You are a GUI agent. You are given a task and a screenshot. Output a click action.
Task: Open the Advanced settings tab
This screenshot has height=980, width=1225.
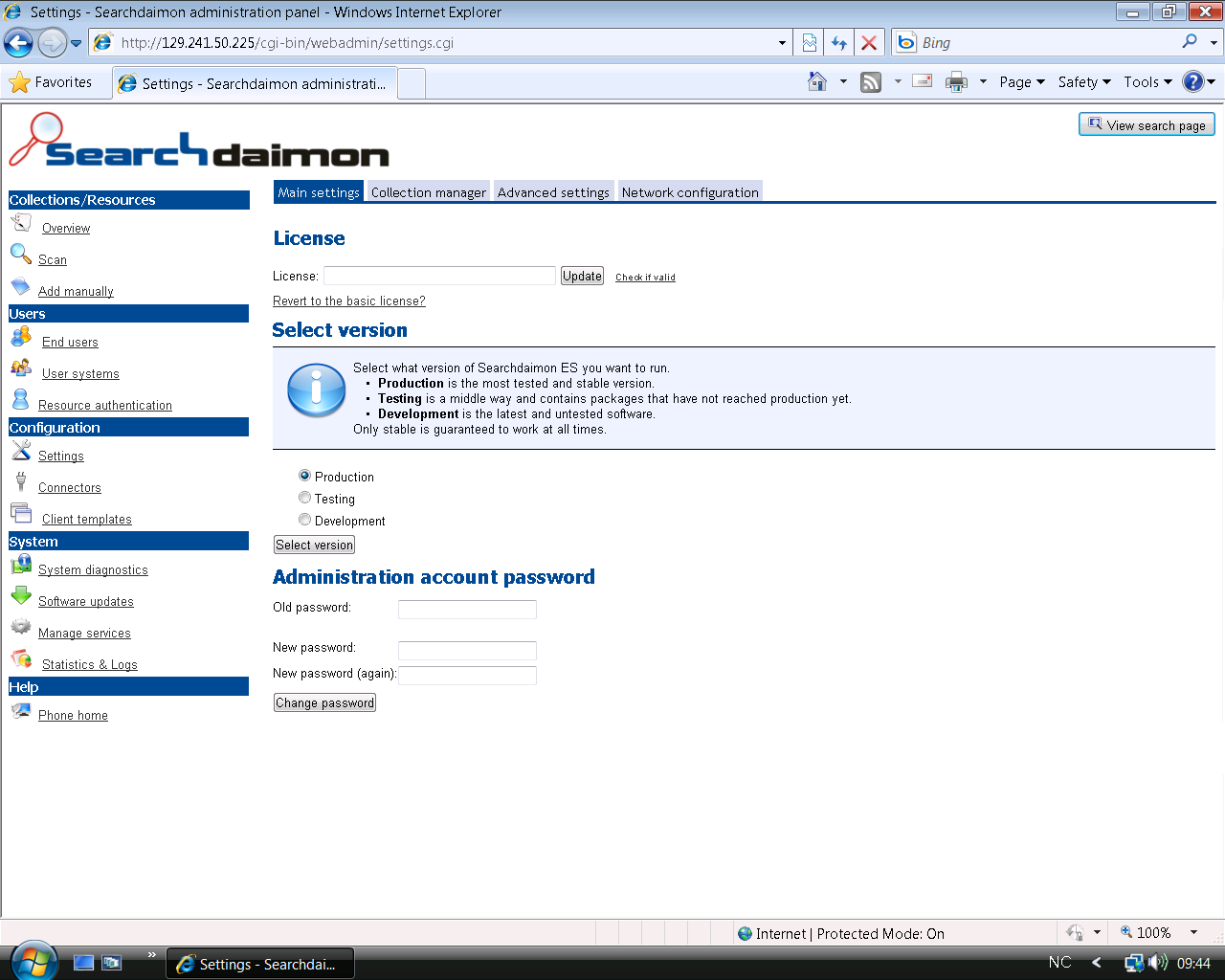click(553, 191)
